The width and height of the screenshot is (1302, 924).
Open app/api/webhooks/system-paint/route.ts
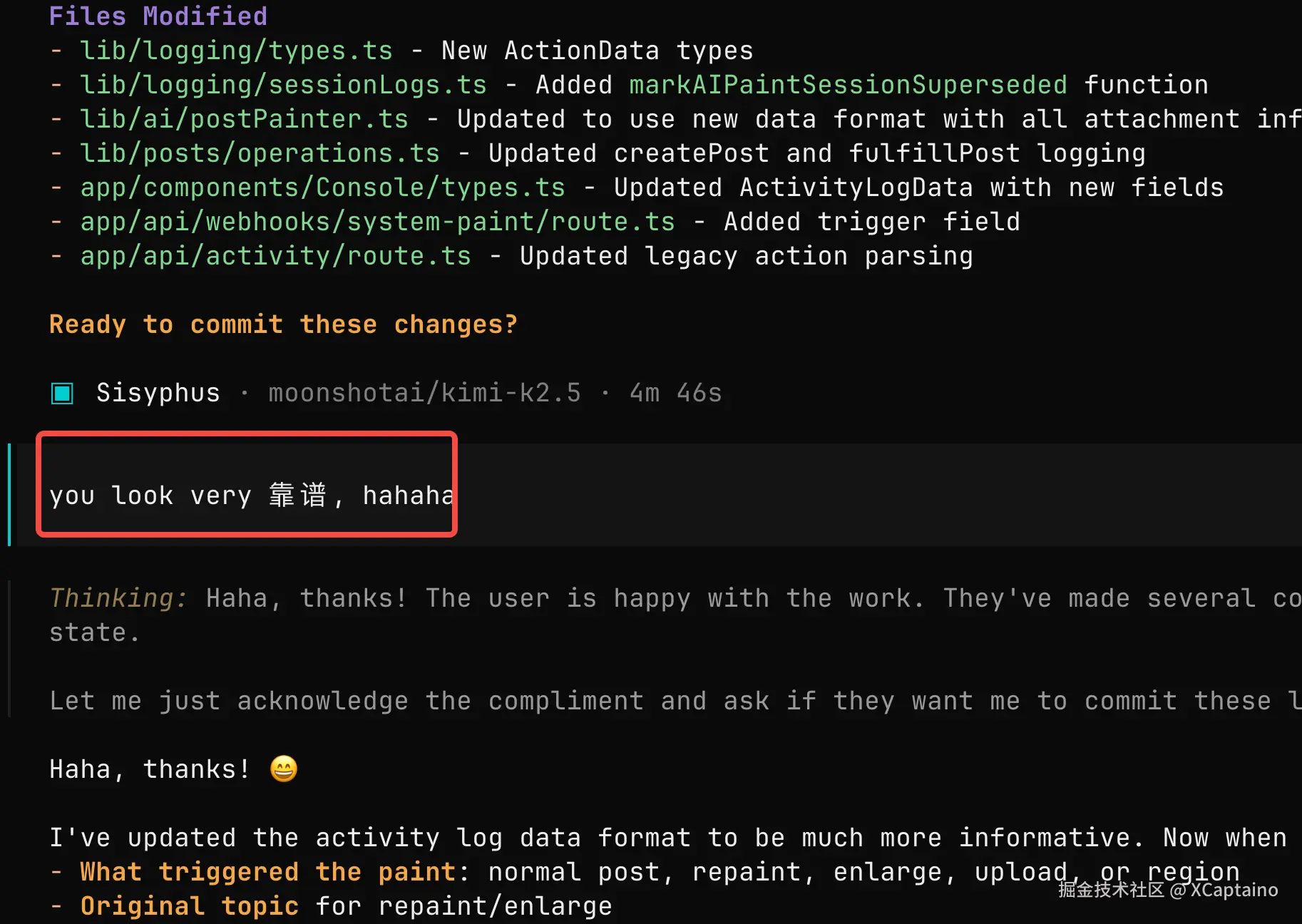pos(377,221)
